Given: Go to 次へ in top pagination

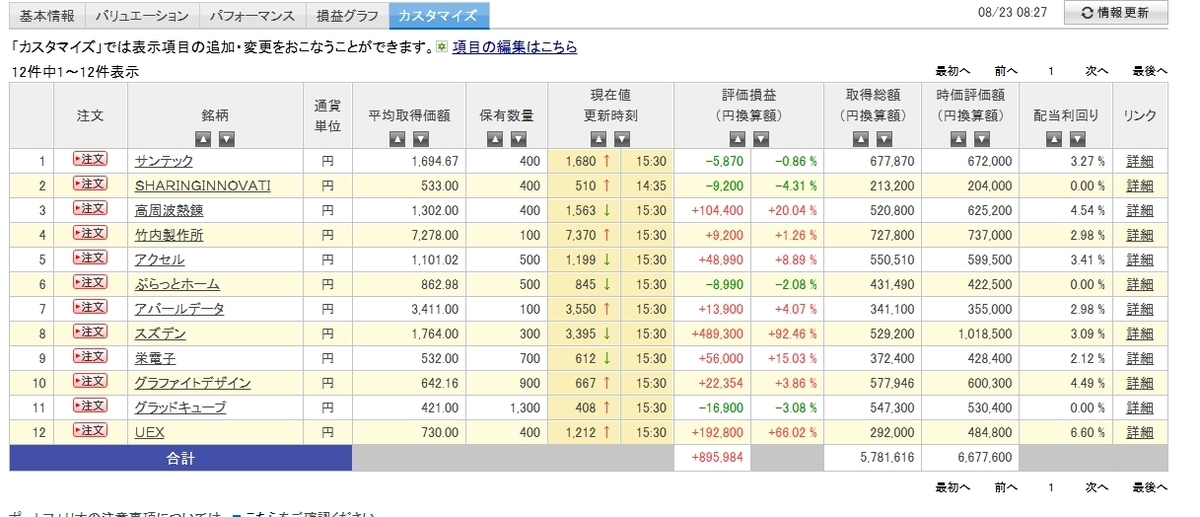Looking at the screenshot, I should pyautogui.click(x=1097, y=71).
